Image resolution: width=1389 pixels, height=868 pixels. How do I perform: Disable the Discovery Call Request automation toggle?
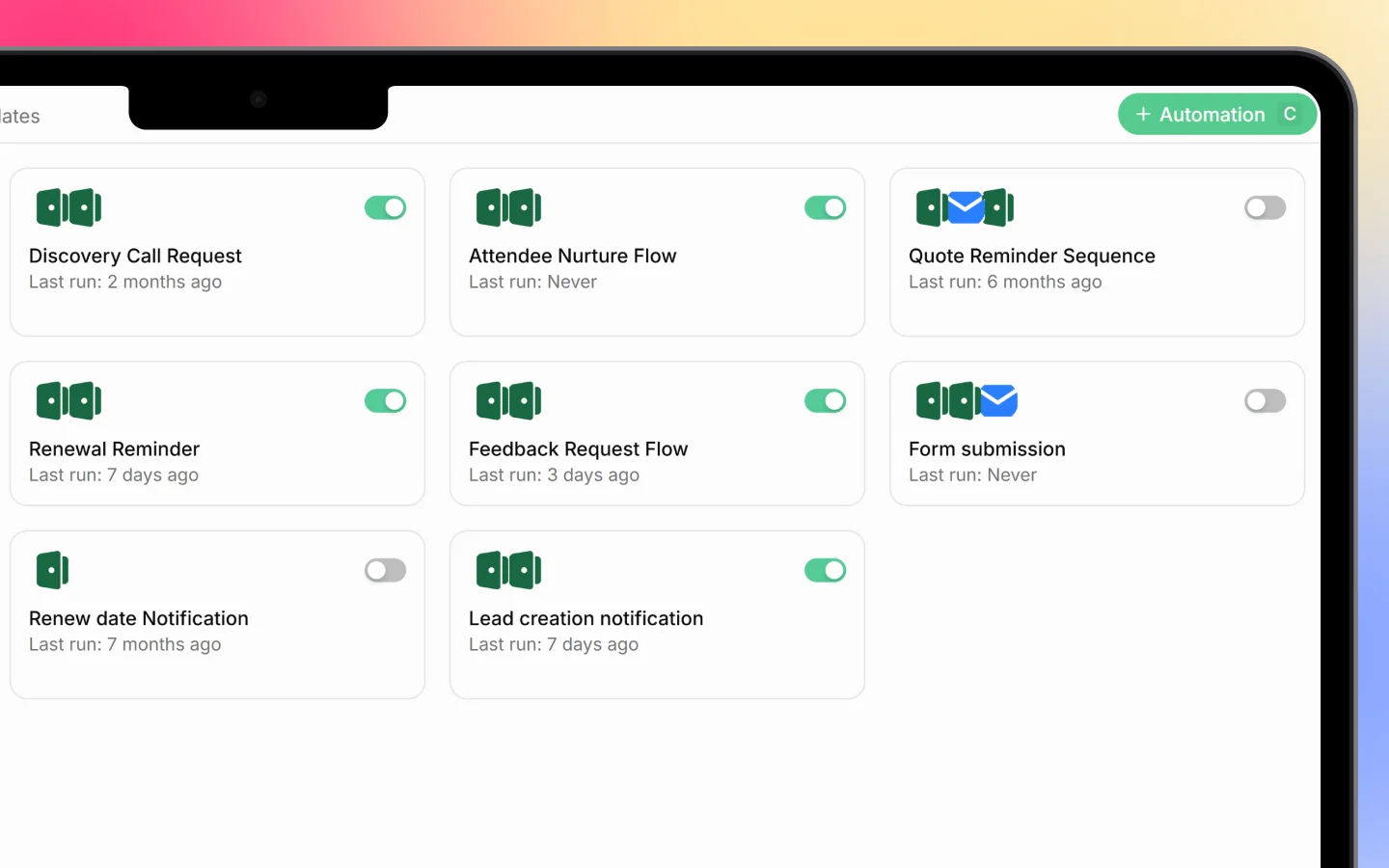[386, 207]
